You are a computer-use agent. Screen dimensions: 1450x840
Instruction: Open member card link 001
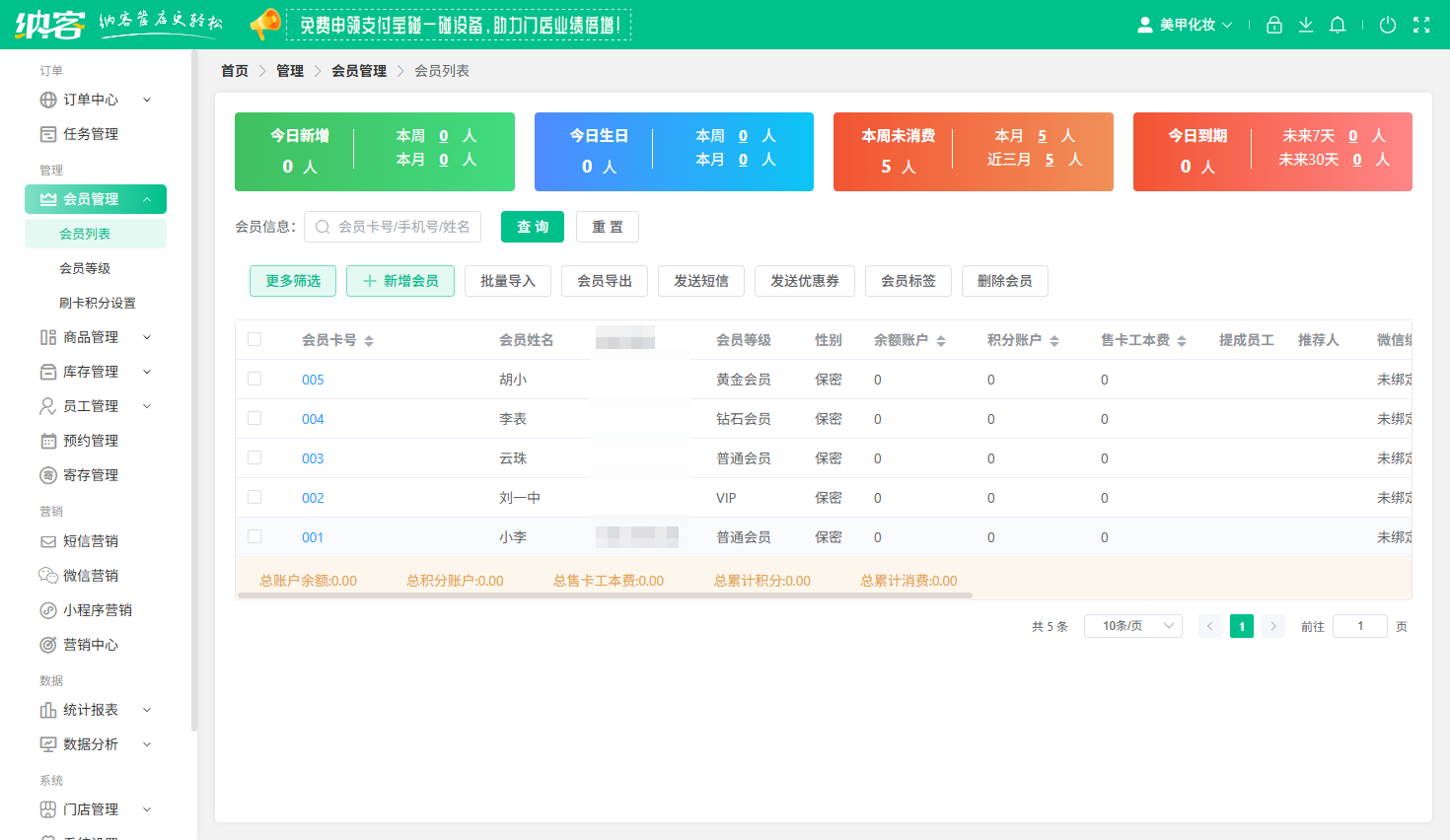tap(313, 537)
